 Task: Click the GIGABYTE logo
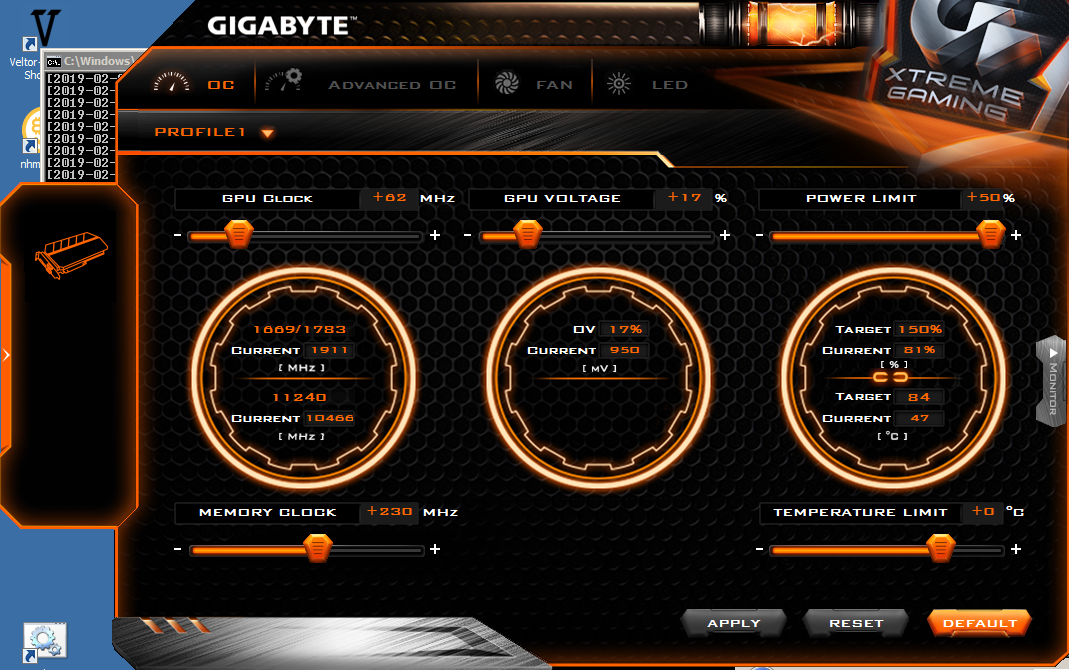pyautogui.click(x=282, y=27)
